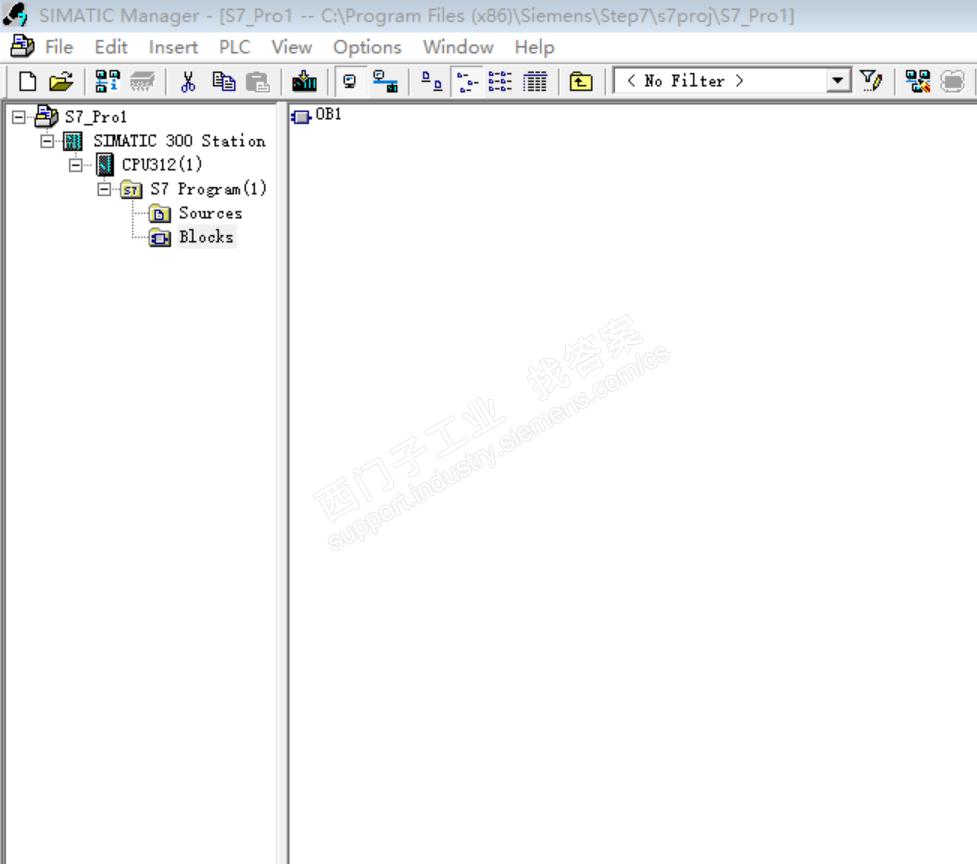Image resolution: width=977 pixels, height=864 pixels.
Task: Click the OB1 block icon
Action: click(x=301, y=116)
